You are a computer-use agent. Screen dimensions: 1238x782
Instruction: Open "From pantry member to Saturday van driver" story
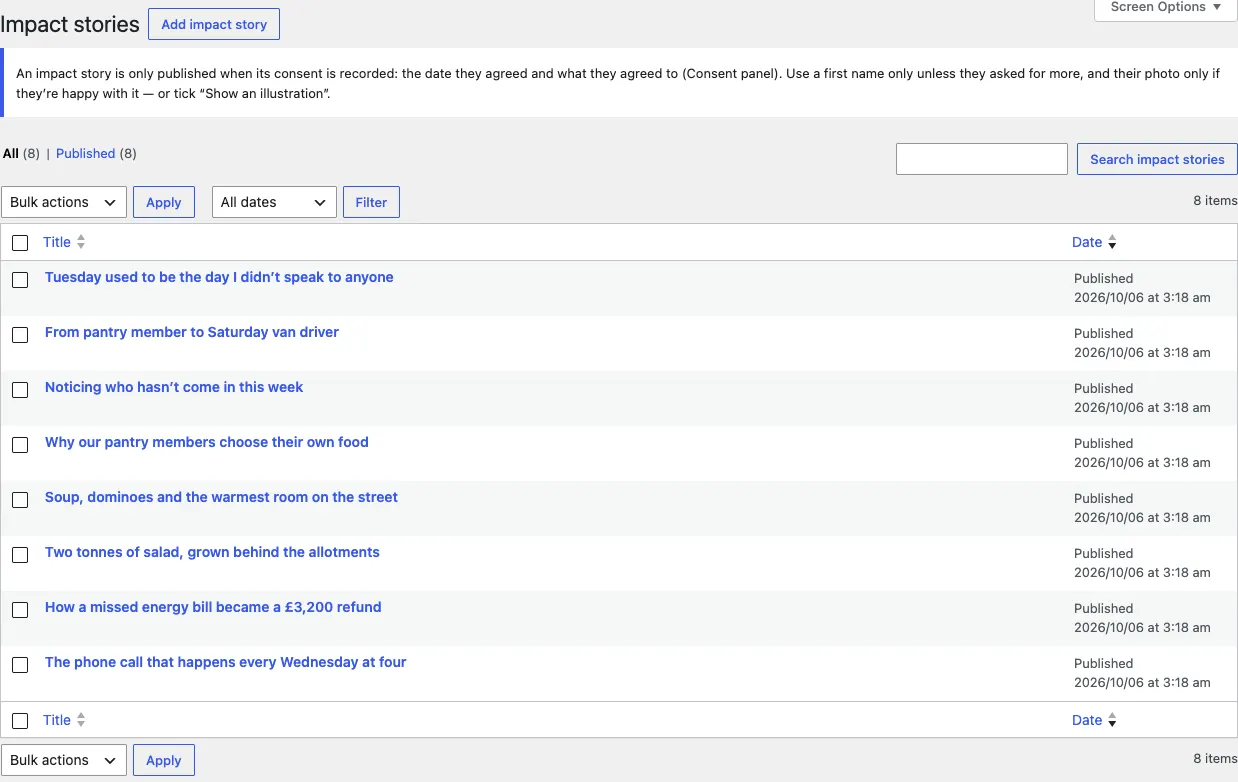192,332
